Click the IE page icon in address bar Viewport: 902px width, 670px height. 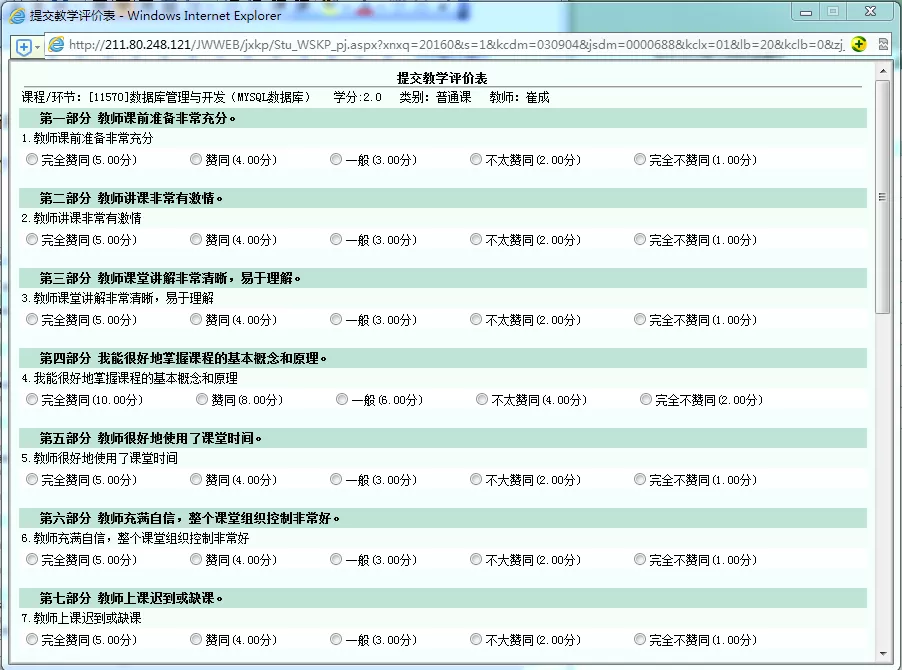tap(57, 45)
